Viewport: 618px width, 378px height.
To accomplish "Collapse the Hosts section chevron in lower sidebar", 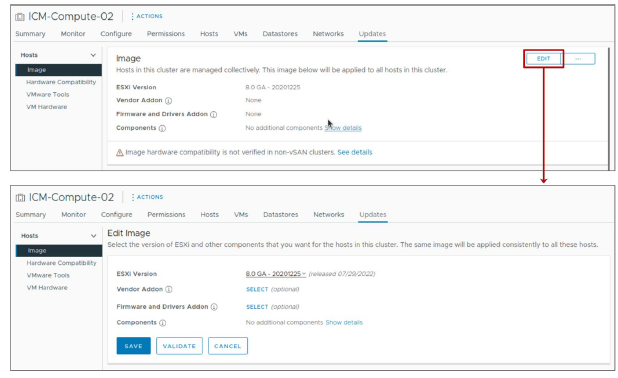I will (93, 236).
